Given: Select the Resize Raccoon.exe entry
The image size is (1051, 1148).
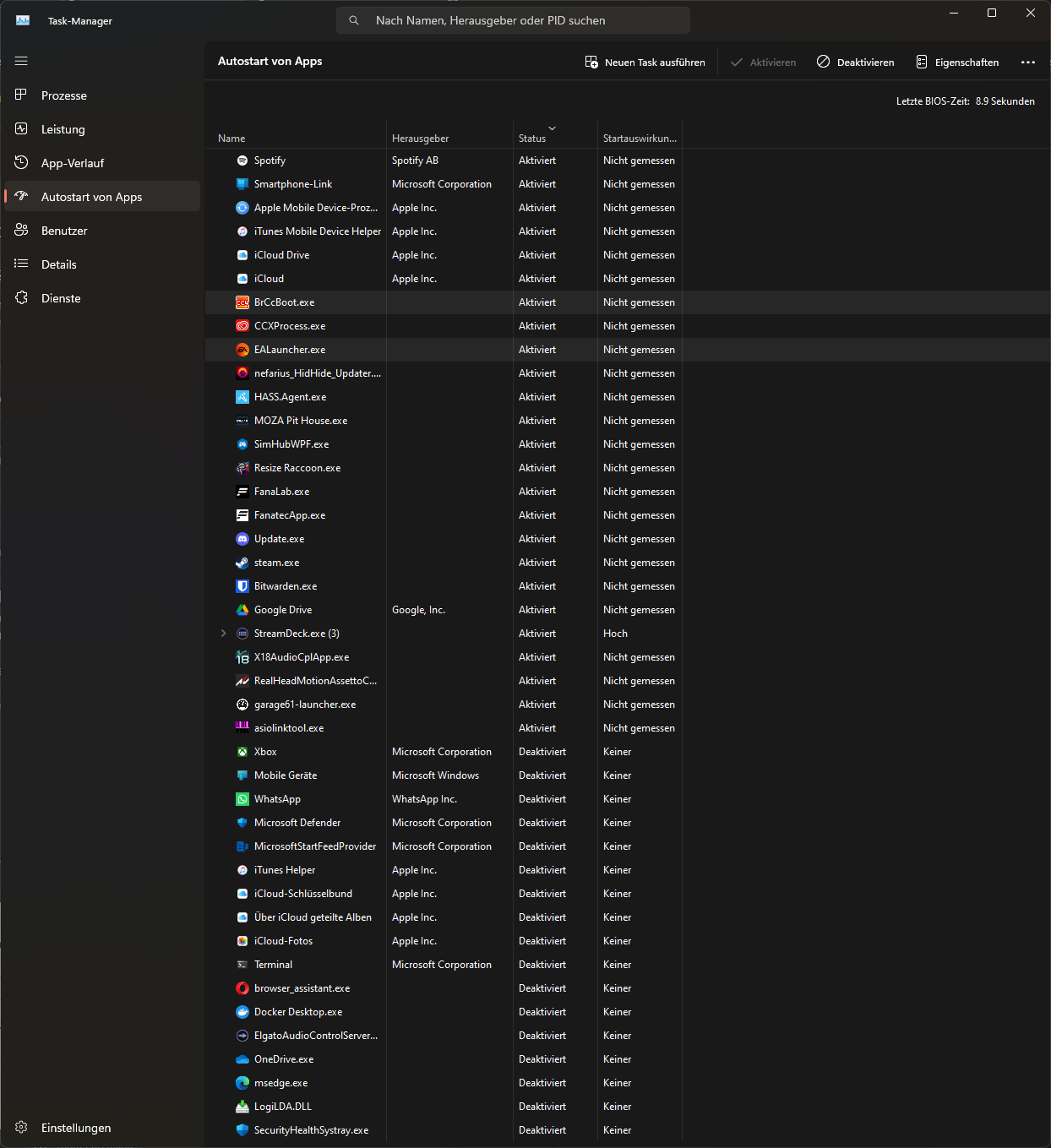Looking at the screenshot, I should tap(628, 468).
